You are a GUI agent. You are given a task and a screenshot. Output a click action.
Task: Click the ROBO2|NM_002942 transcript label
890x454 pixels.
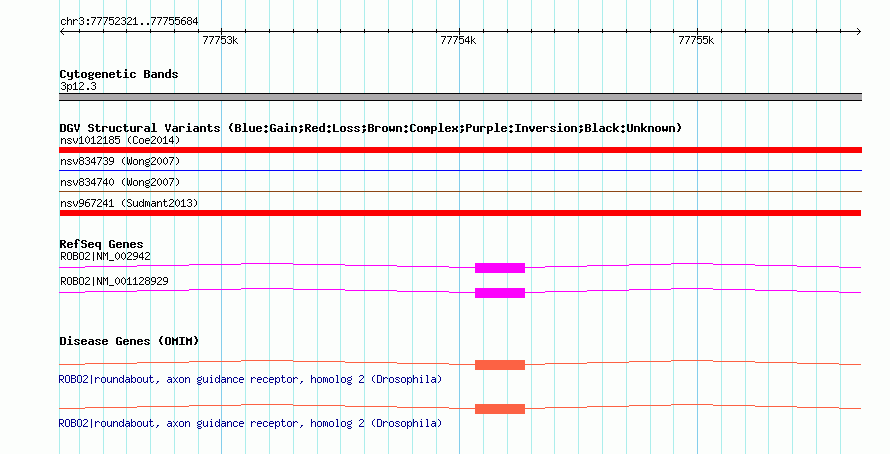click(105, 256)
